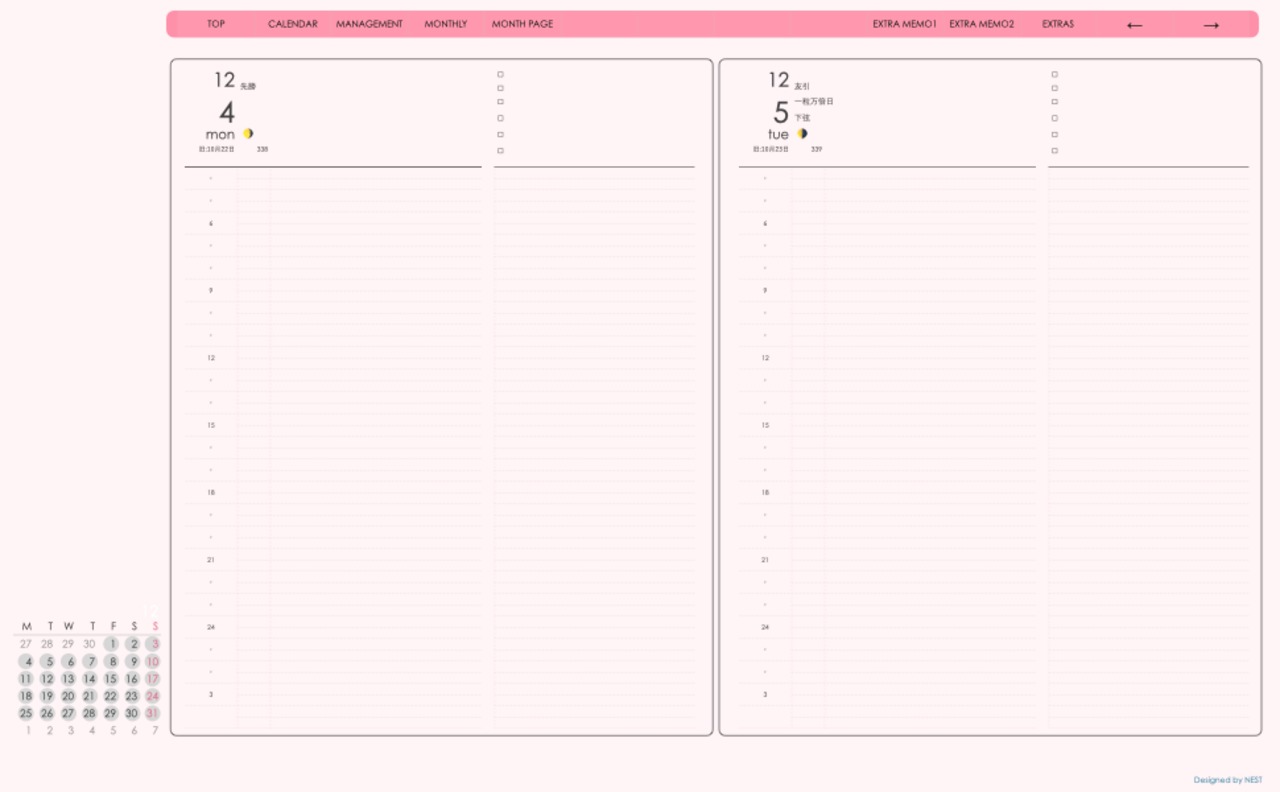Viewport: 1280px width, 792px height.
Task: Go to the EXTRAS tab
Action: coord(1058,24)
